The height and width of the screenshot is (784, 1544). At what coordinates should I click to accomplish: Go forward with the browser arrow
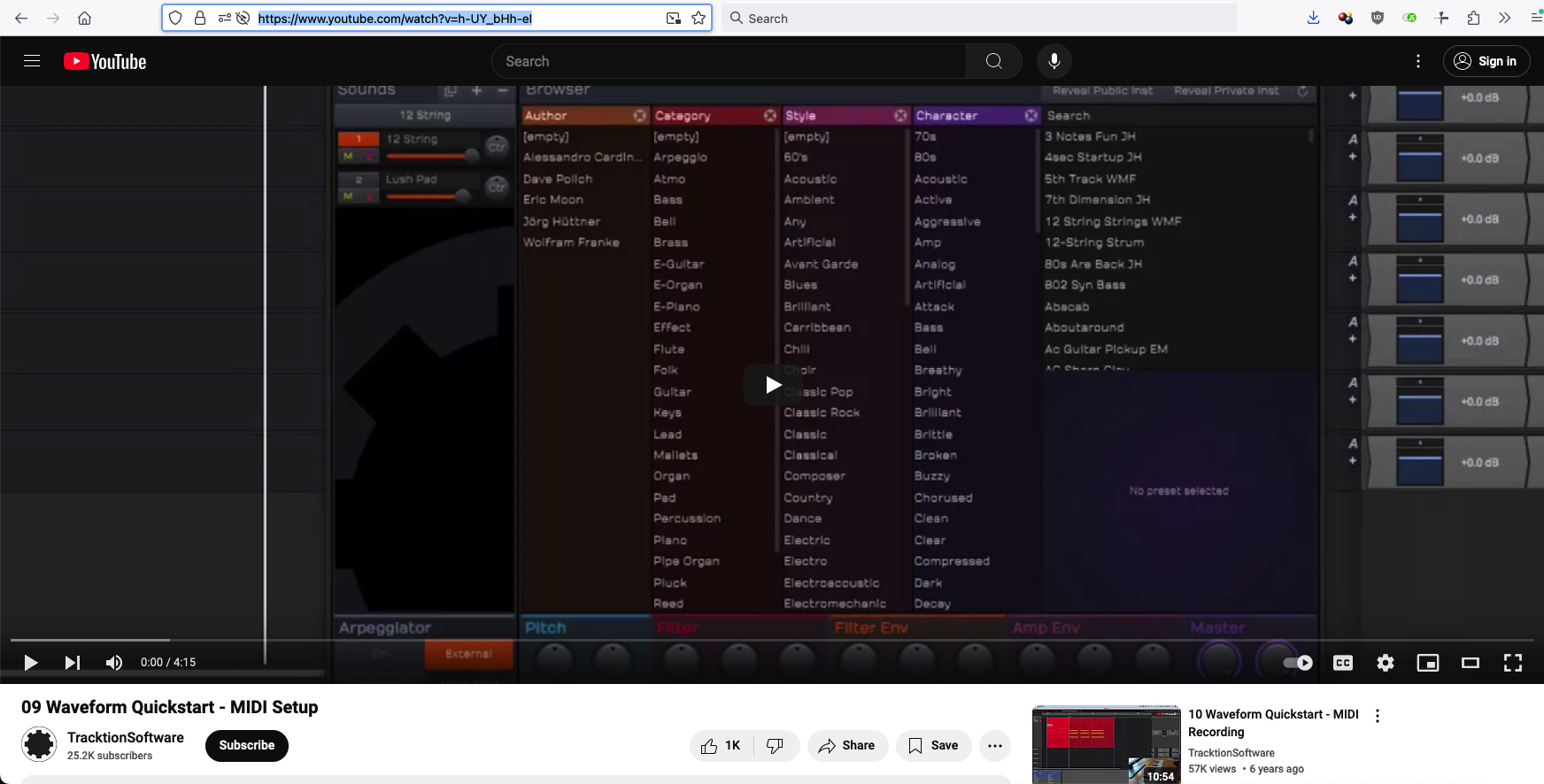tap(53, 18)
